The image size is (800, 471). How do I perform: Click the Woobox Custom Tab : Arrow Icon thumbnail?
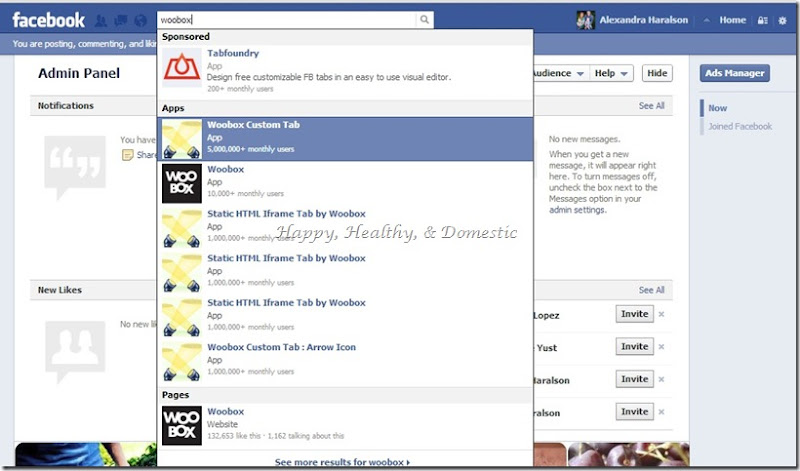point(182,362)
